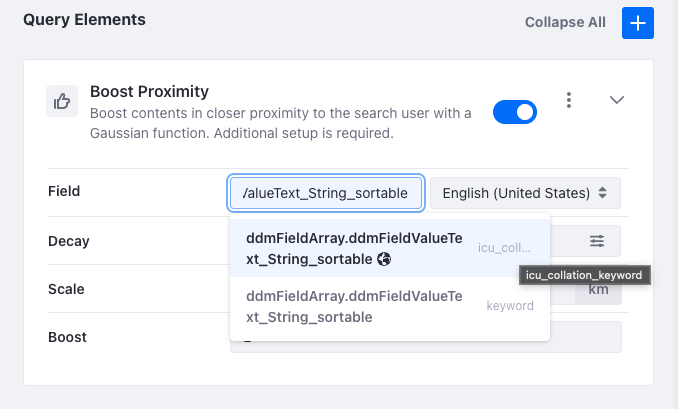Open the three-dot actions menu

coord(568,100)
